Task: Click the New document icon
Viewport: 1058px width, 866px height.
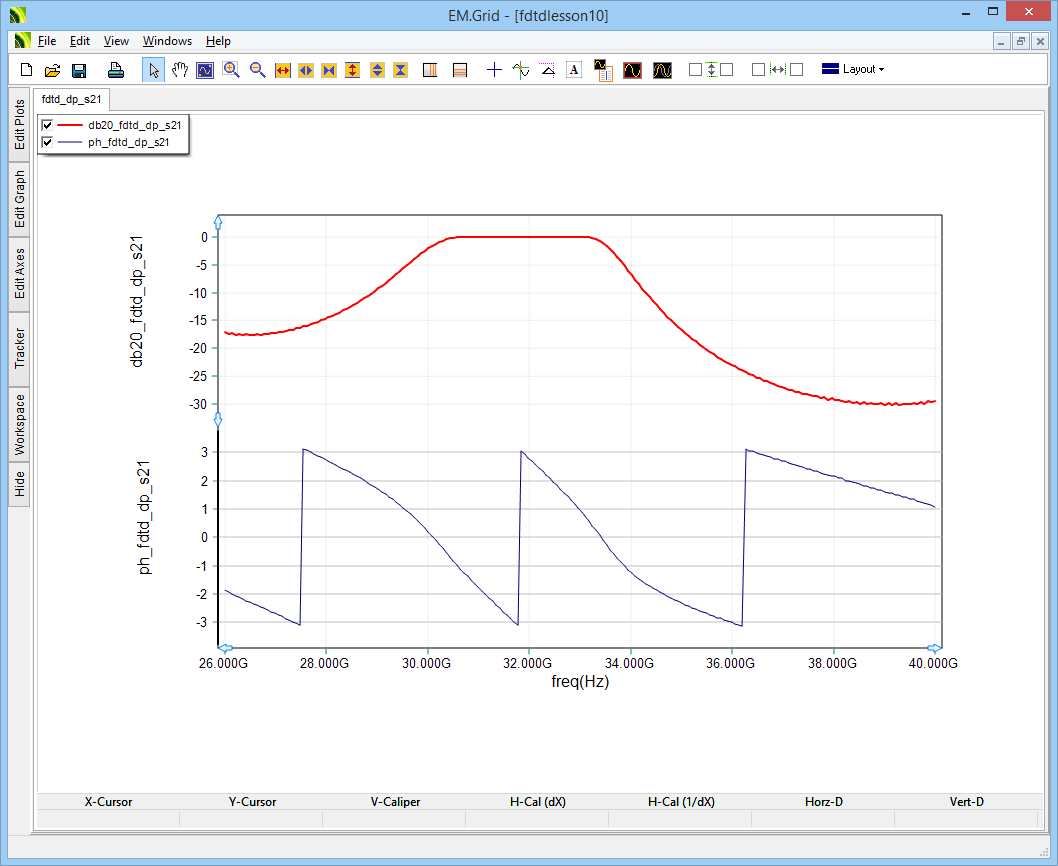Action: 27,70
